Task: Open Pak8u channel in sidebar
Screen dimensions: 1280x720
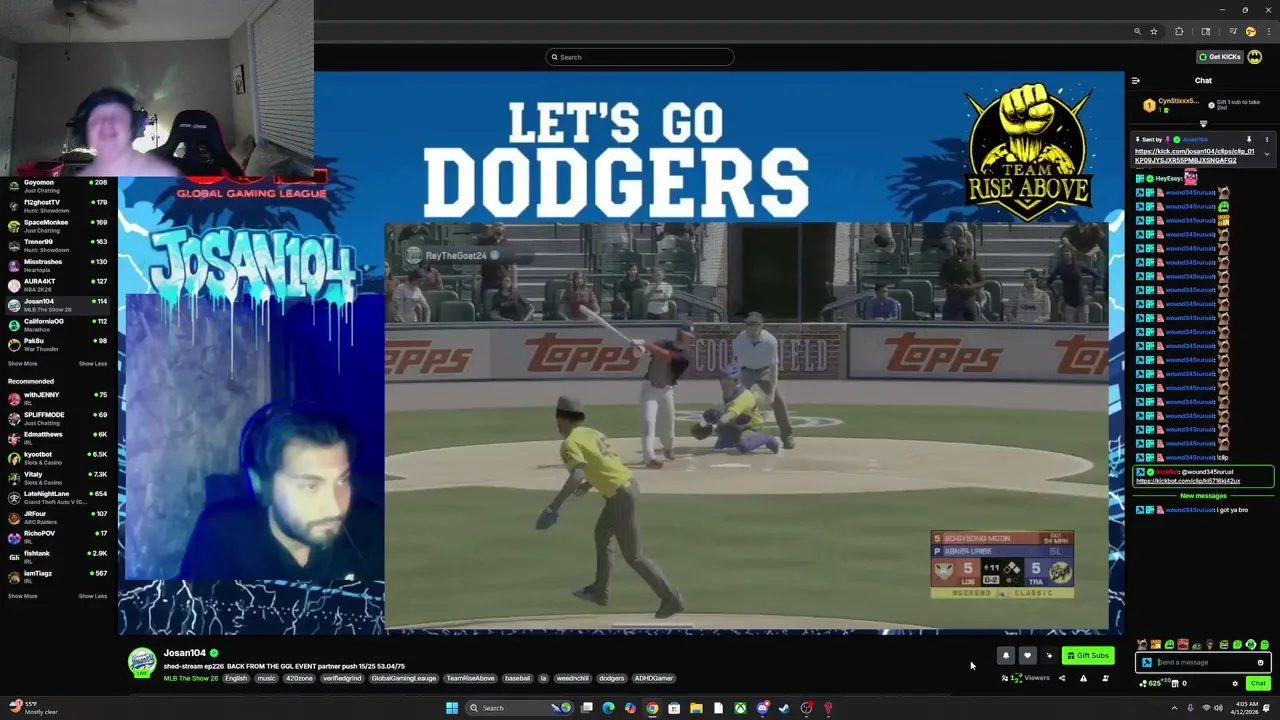Action: pyautogui.click(x=58, y=344)
